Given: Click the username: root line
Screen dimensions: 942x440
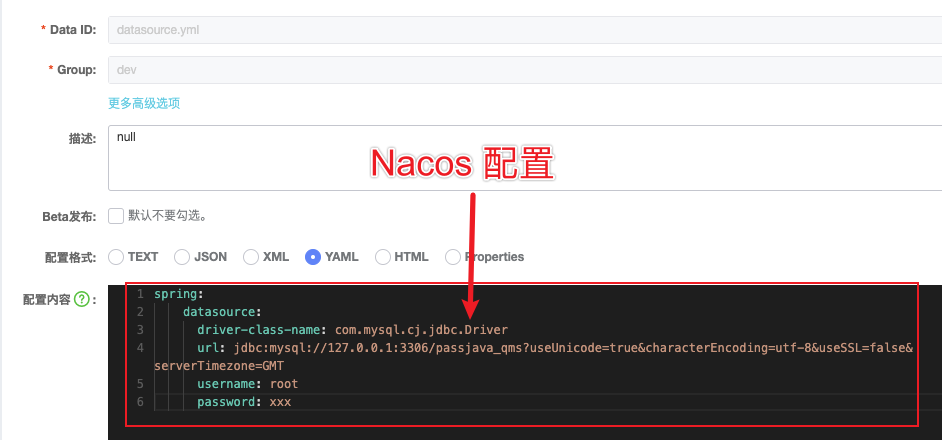Looking at the screenshot, I should pos(247,384).
